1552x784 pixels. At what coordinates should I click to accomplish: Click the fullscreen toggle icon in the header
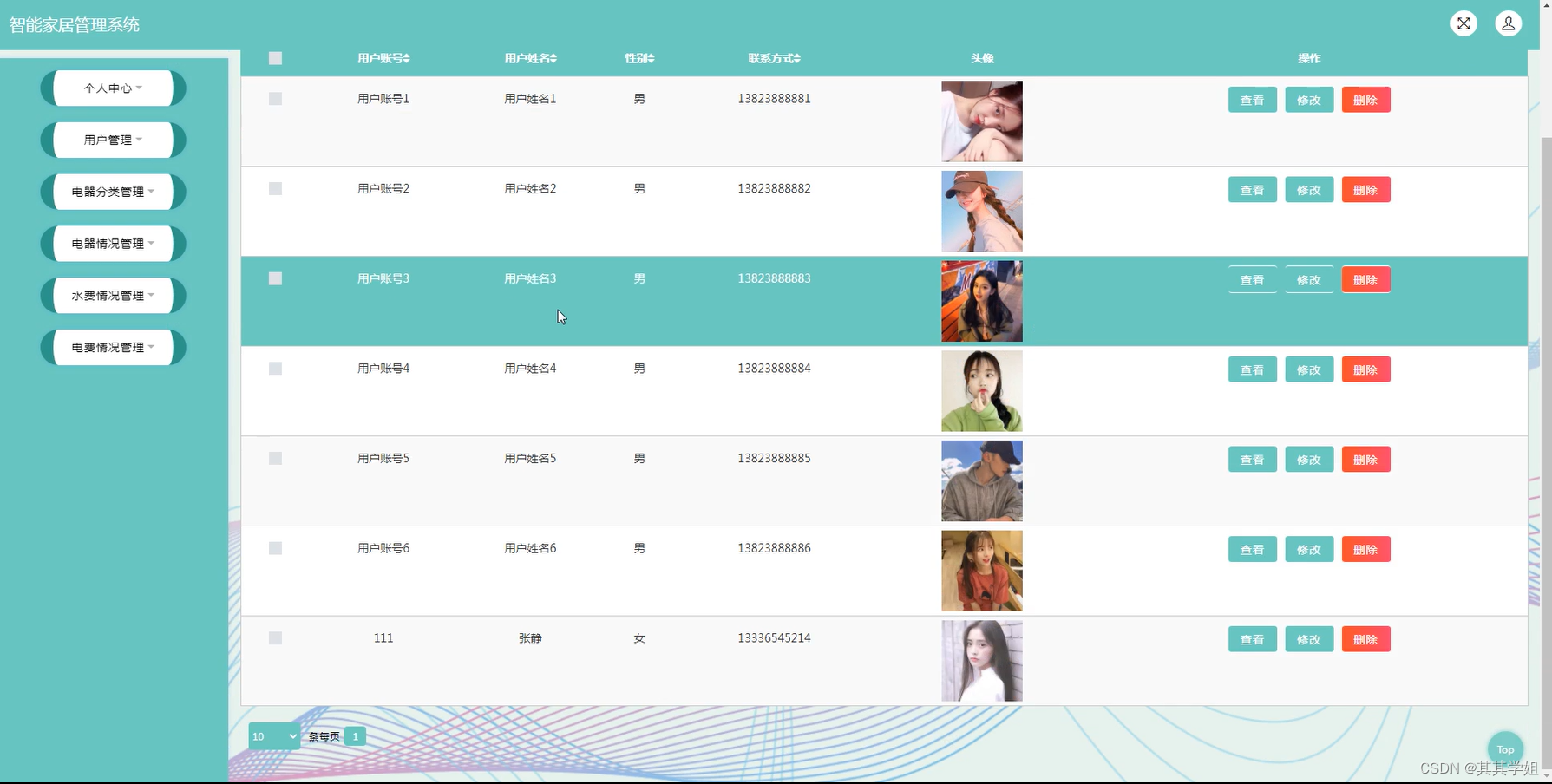pyautogui.click(x=1464, y=23)
